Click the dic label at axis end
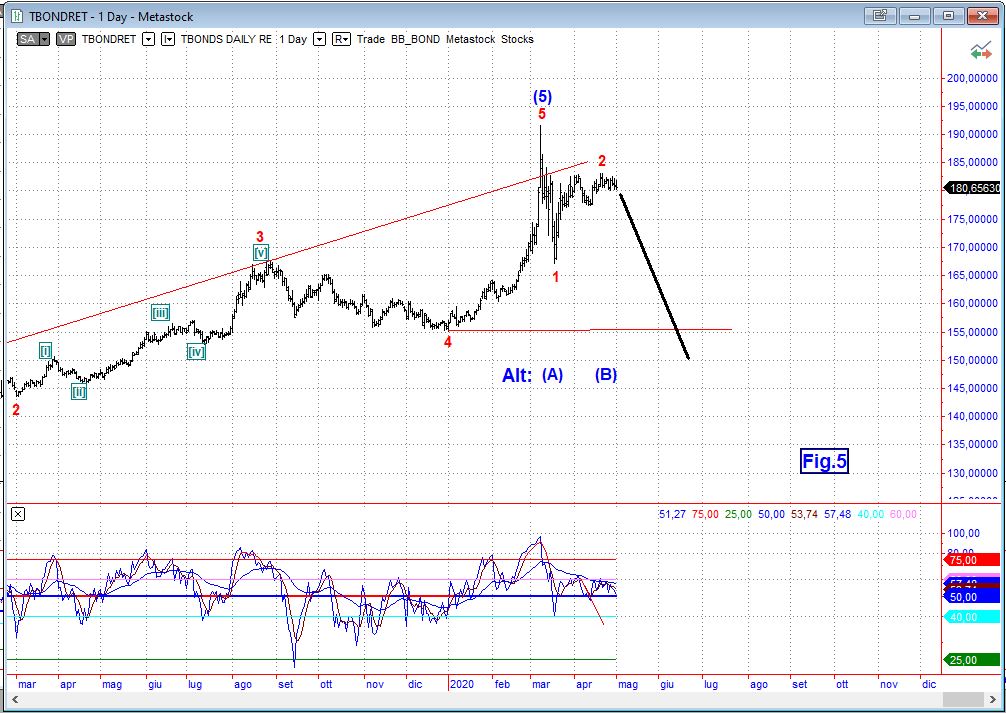This screenshot has width=1006, height=713. coord(928,684)
